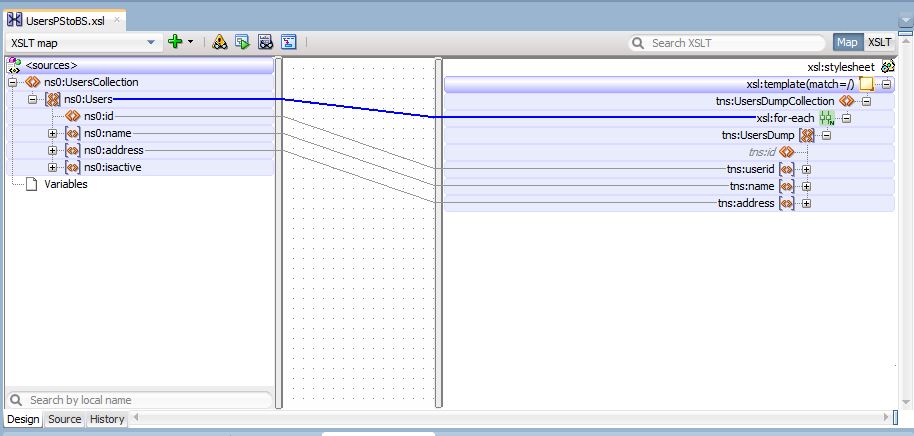Collapse the ns0:Users node
Viewport: 914px width, 436px height.
pos(33,100)
